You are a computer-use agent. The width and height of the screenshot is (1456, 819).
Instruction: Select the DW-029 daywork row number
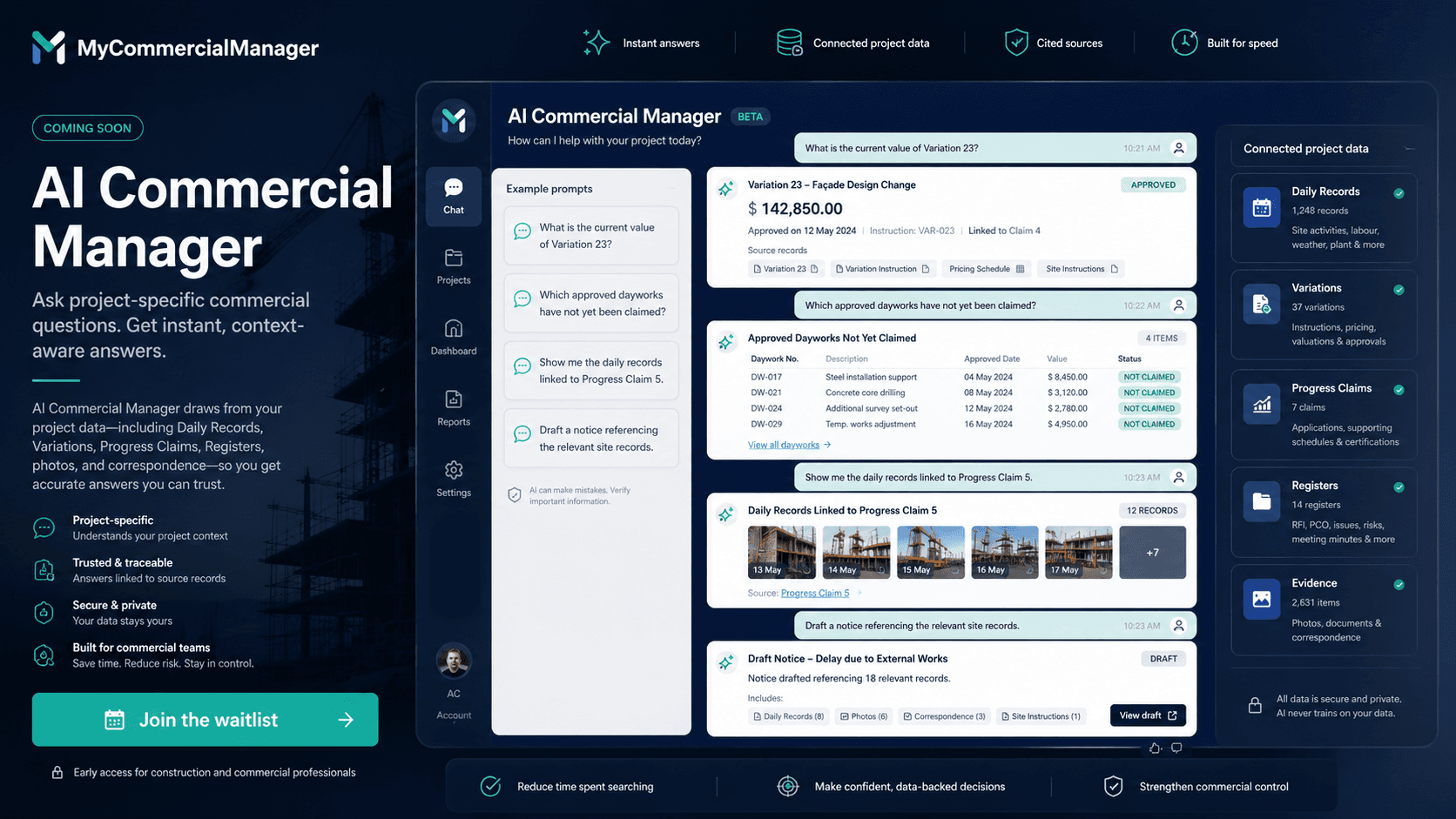(766, 424)
